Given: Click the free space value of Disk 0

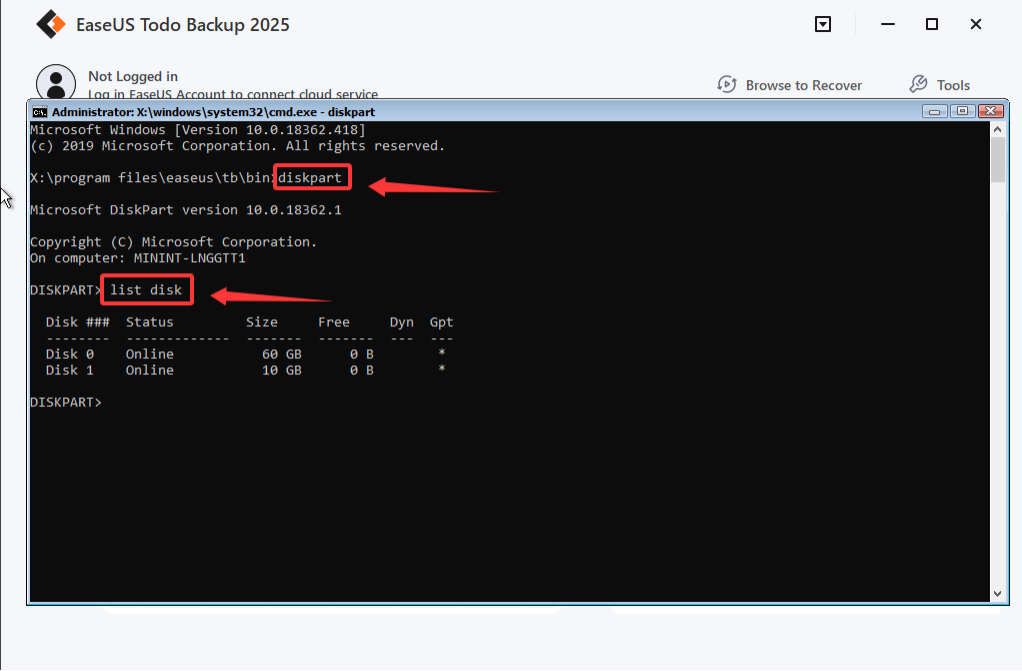Looking at the screenshot, I should 362,354.
